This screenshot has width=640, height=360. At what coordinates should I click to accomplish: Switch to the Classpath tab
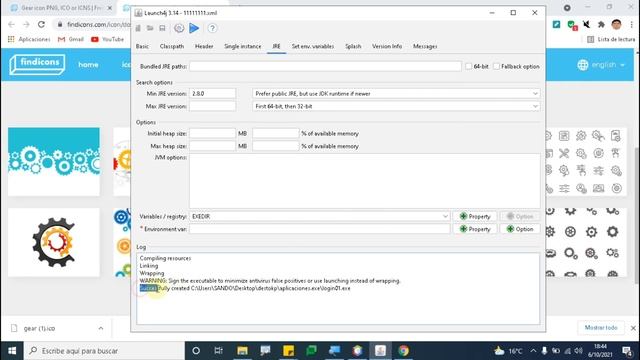point(172,47)
